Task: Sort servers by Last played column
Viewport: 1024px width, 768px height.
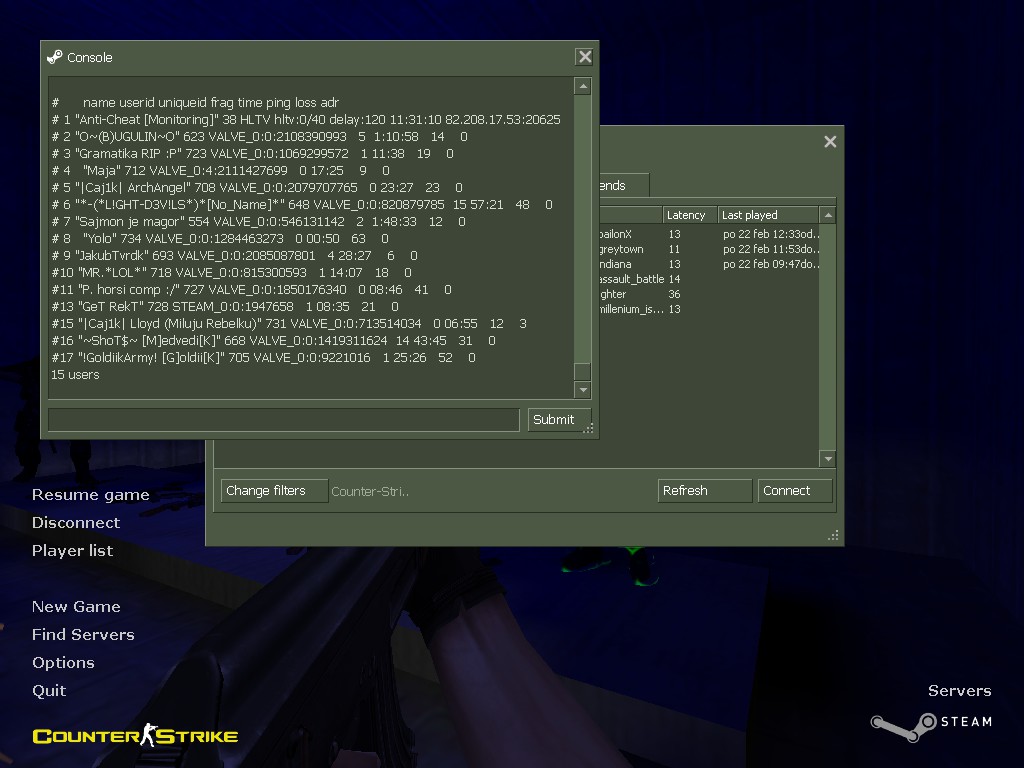Action: pos(768,215)
